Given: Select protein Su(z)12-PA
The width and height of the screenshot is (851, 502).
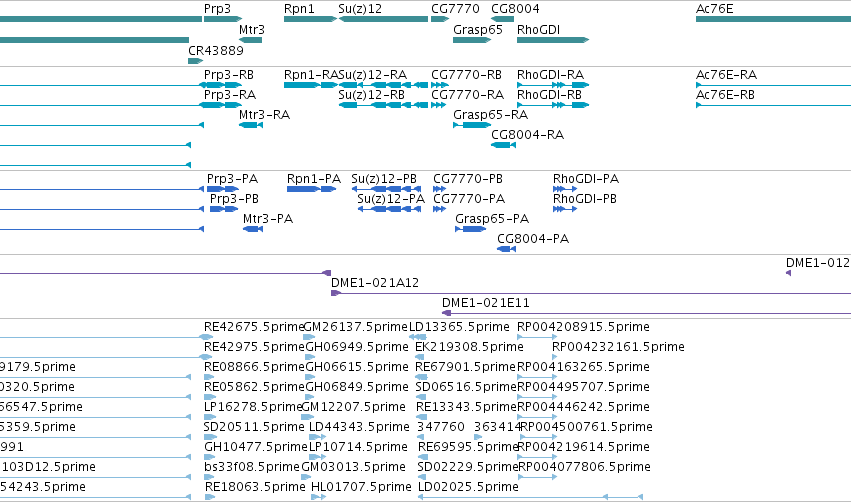Looking at the screenshot, I should [x=391, y=199].
